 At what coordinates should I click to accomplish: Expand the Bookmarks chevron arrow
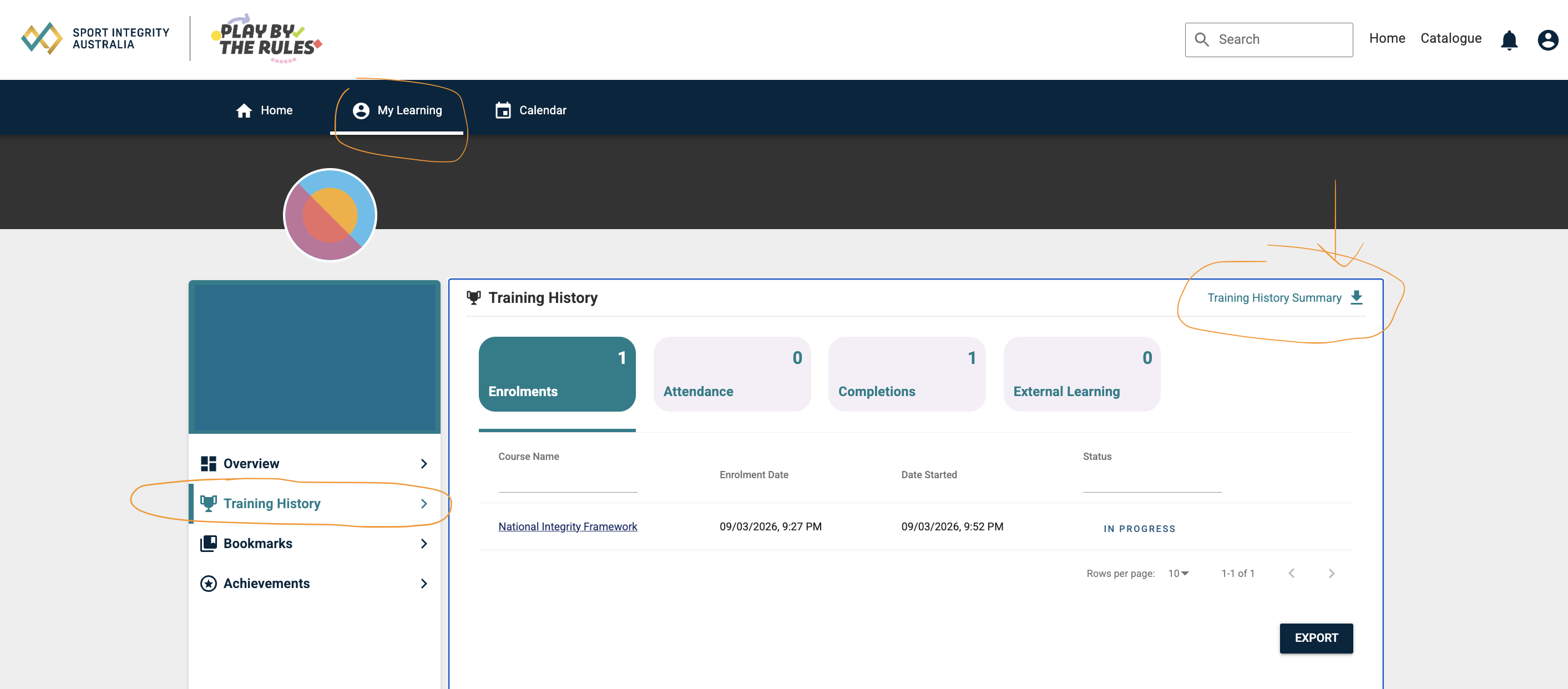click(x=424, y=543)
